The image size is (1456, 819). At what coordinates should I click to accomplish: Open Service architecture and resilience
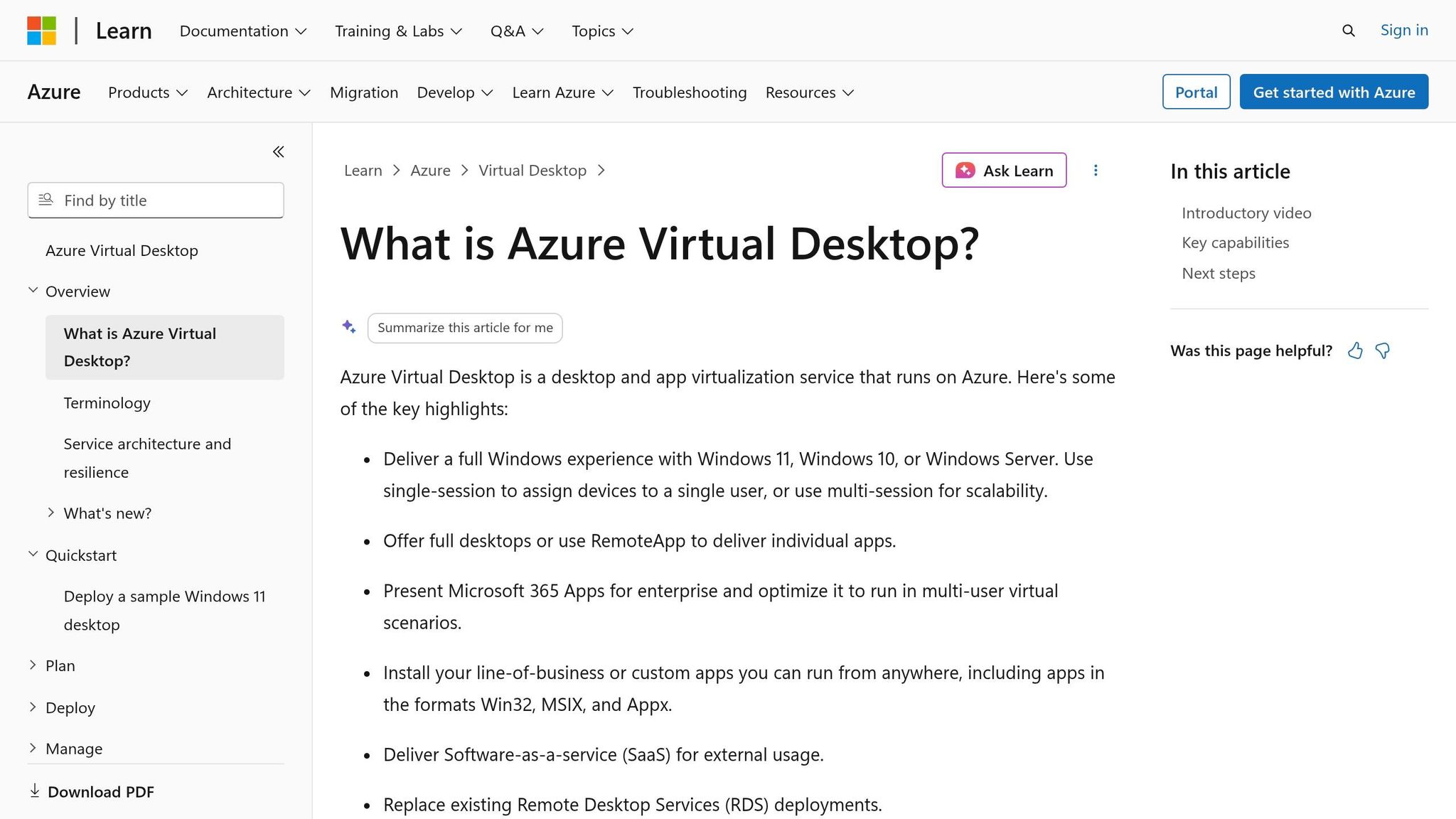click(147, 458)
